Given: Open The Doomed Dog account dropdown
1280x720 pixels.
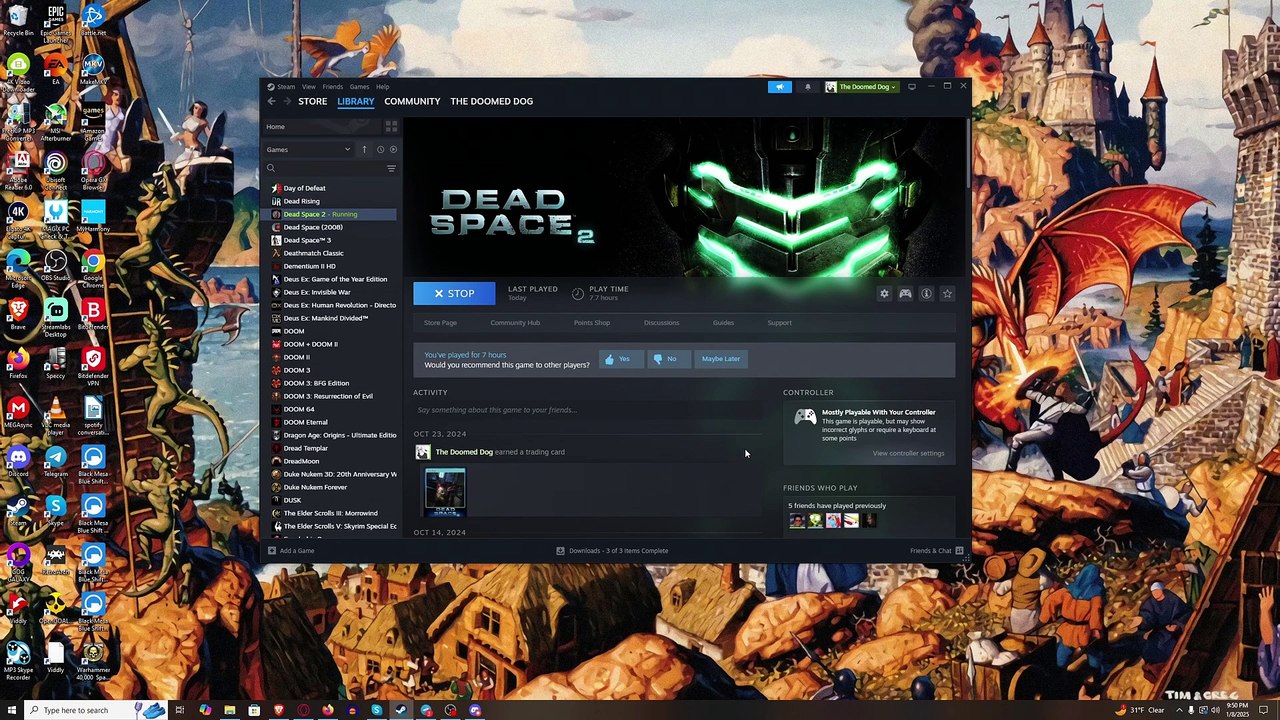Looking at the screenshot, I should click(861, 87).
